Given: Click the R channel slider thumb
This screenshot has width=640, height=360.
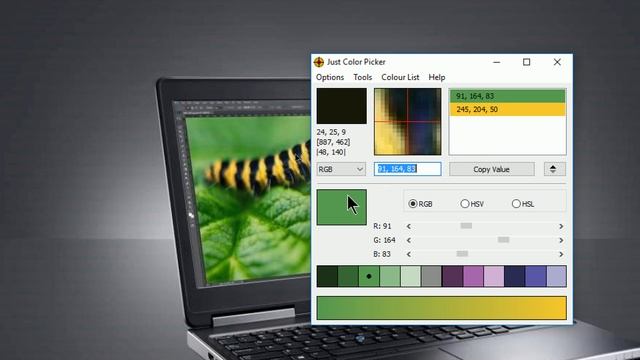Looking at the screenshot, I should (x=466, y=226).
